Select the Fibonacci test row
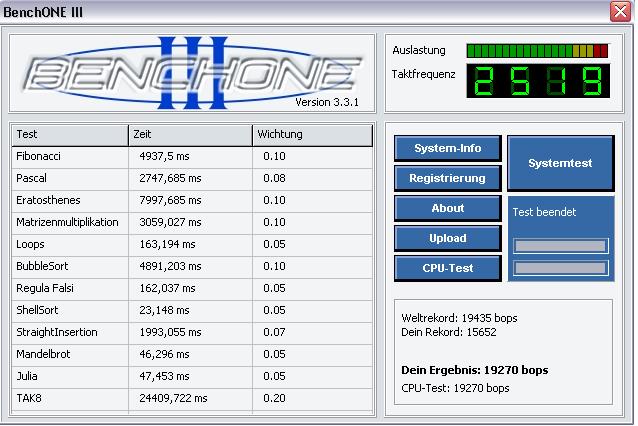 click(x=192, y=157)
